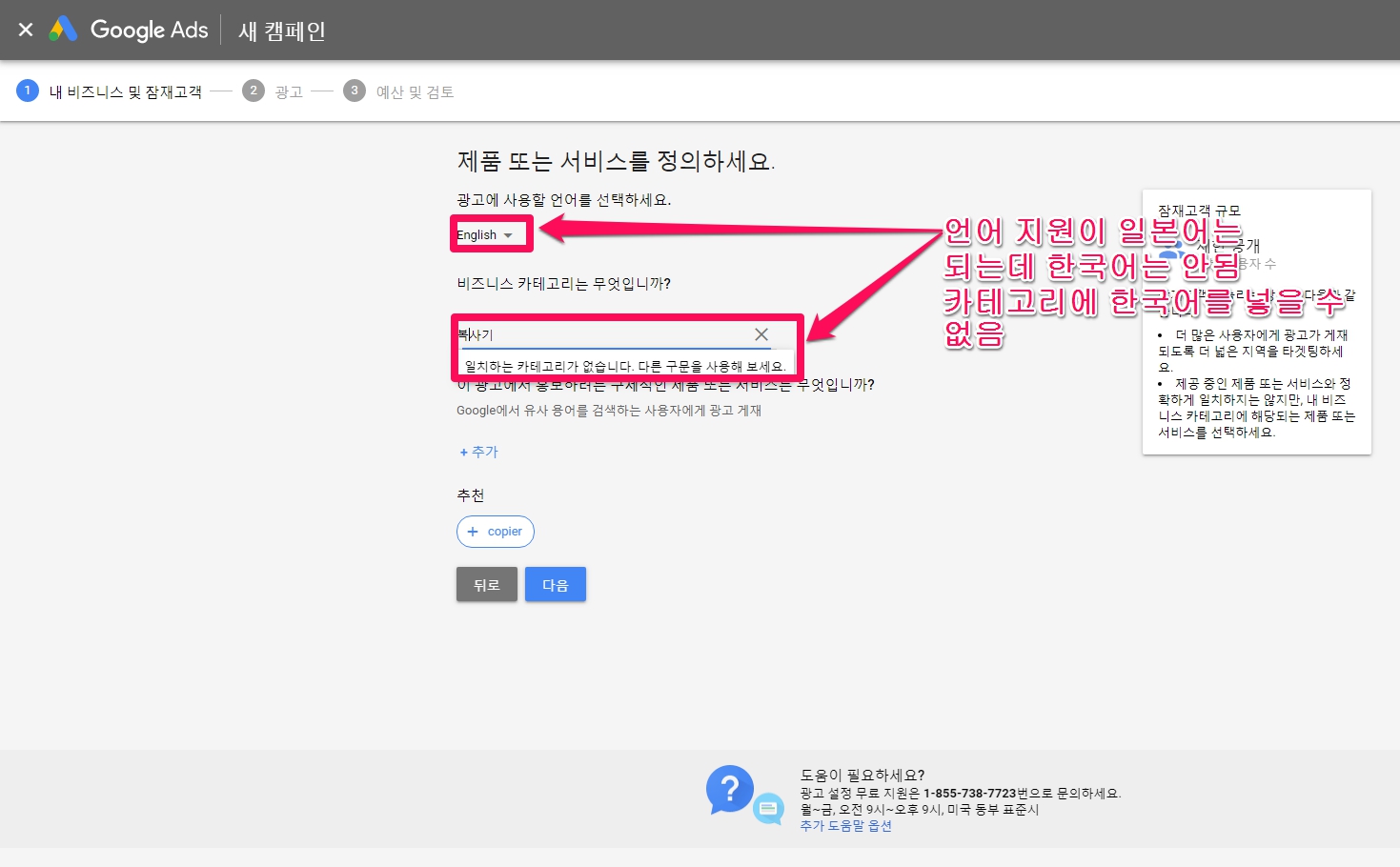
Task: Click the step 1 circle icon
Action: (x=28, y=91)
